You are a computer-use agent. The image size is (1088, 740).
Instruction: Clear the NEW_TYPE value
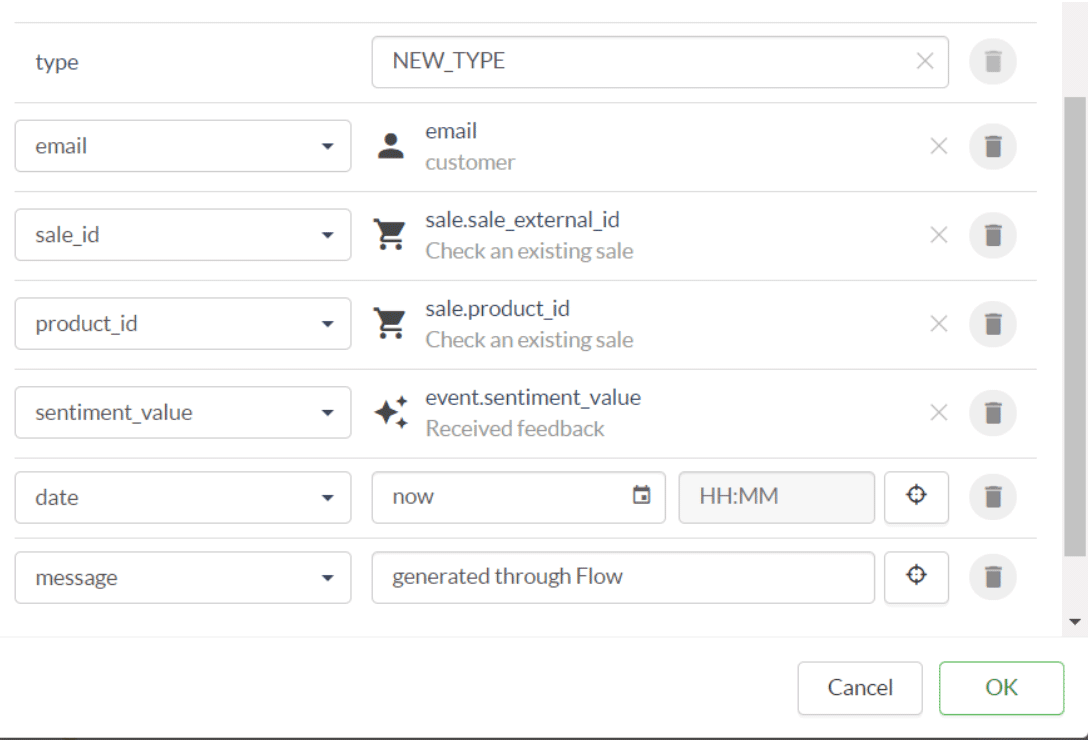click(x=925, y=62)
